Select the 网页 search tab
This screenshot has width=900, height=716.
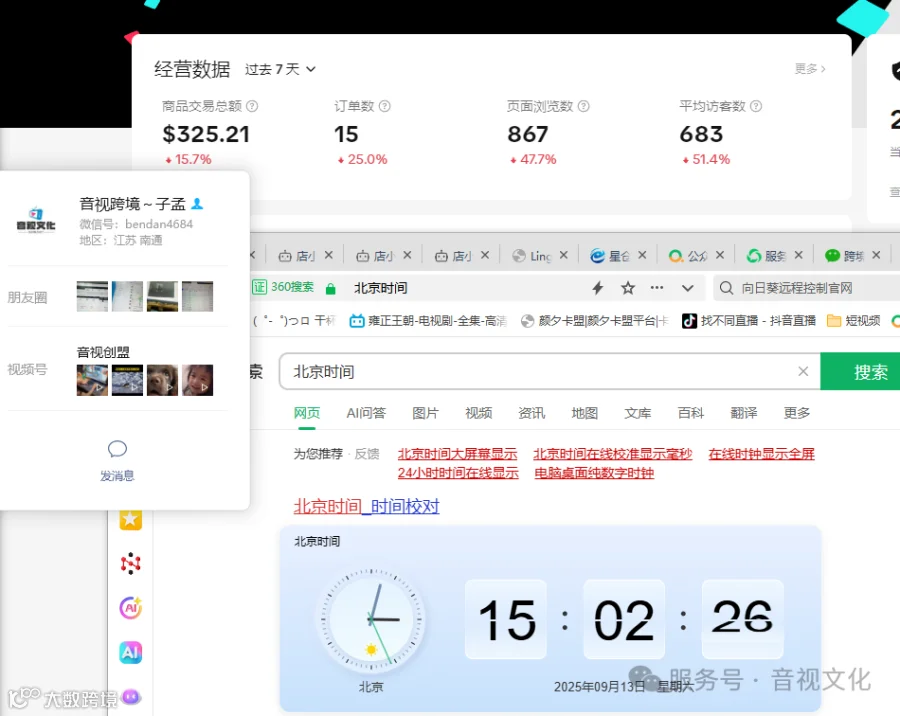click(x=307, y=413)
